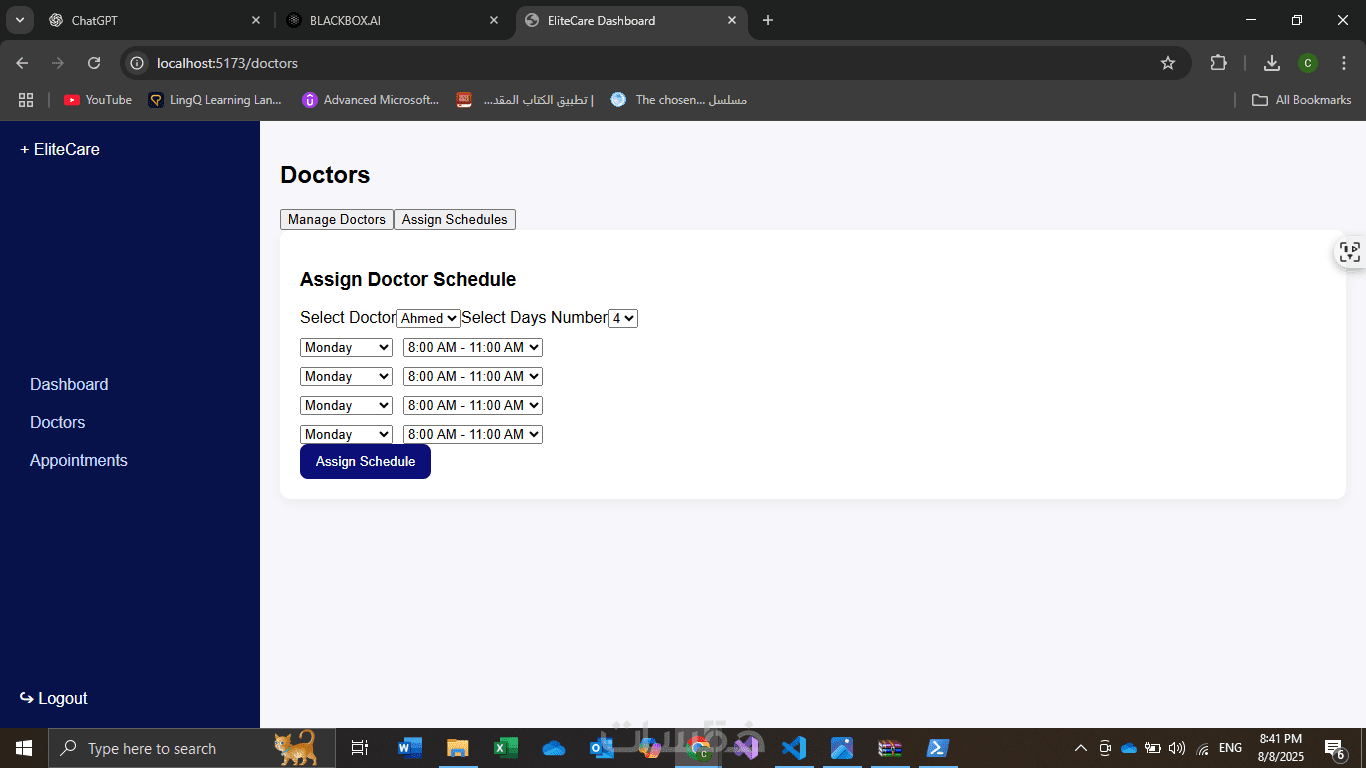Expand the first Monday day dropdown
This screenshot has height=768, width=1366.
(346, 347)
